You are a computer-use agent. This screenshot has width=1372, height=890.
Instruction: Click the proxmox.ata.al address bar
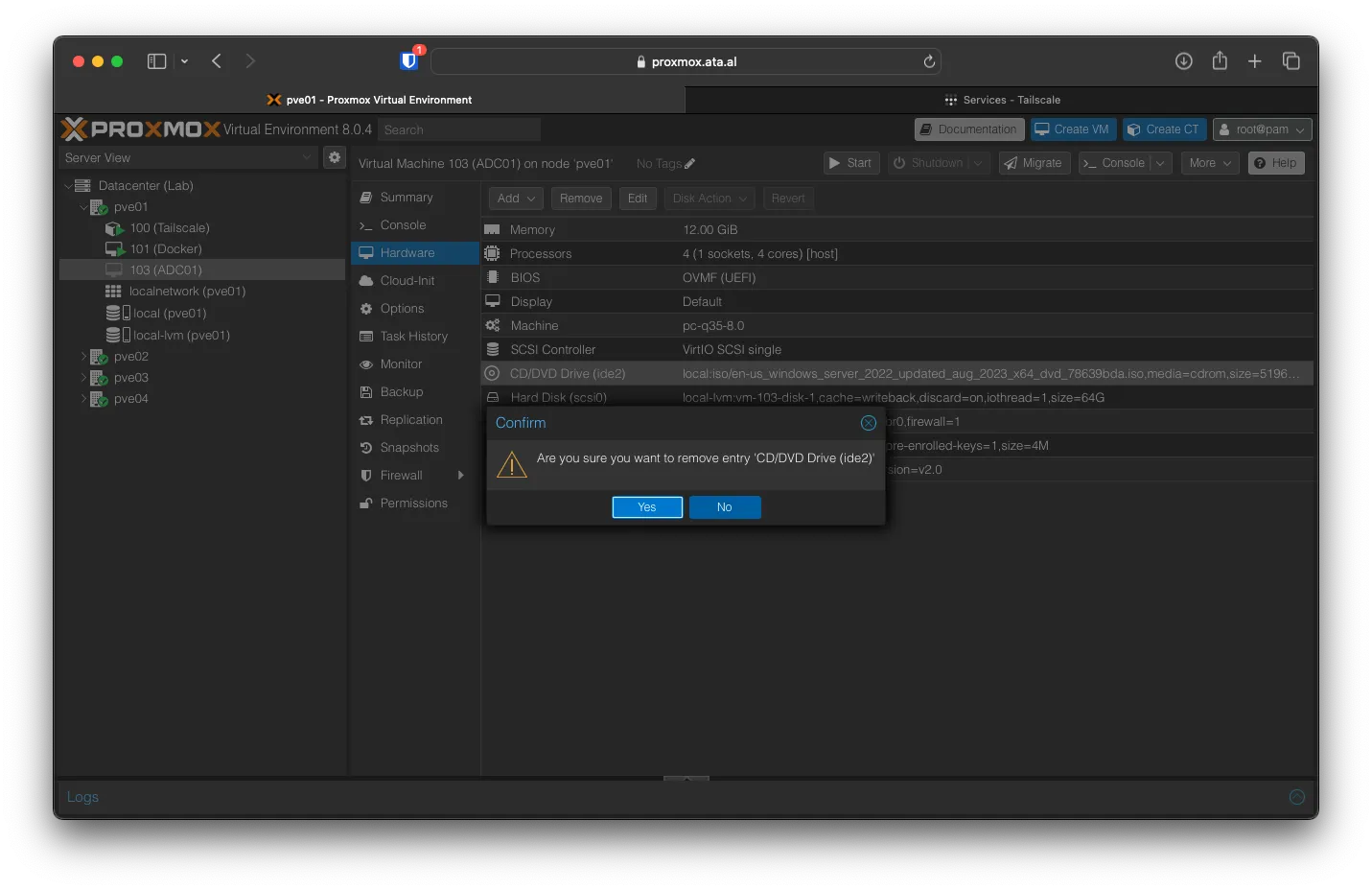pyautogui.click(x=686, y=61)
